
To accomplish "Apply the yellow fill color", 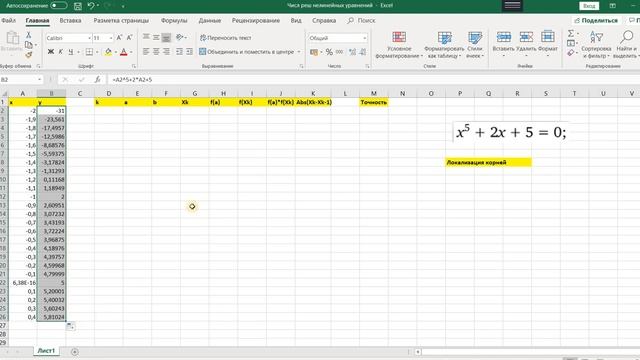I will tap(108, 52).
